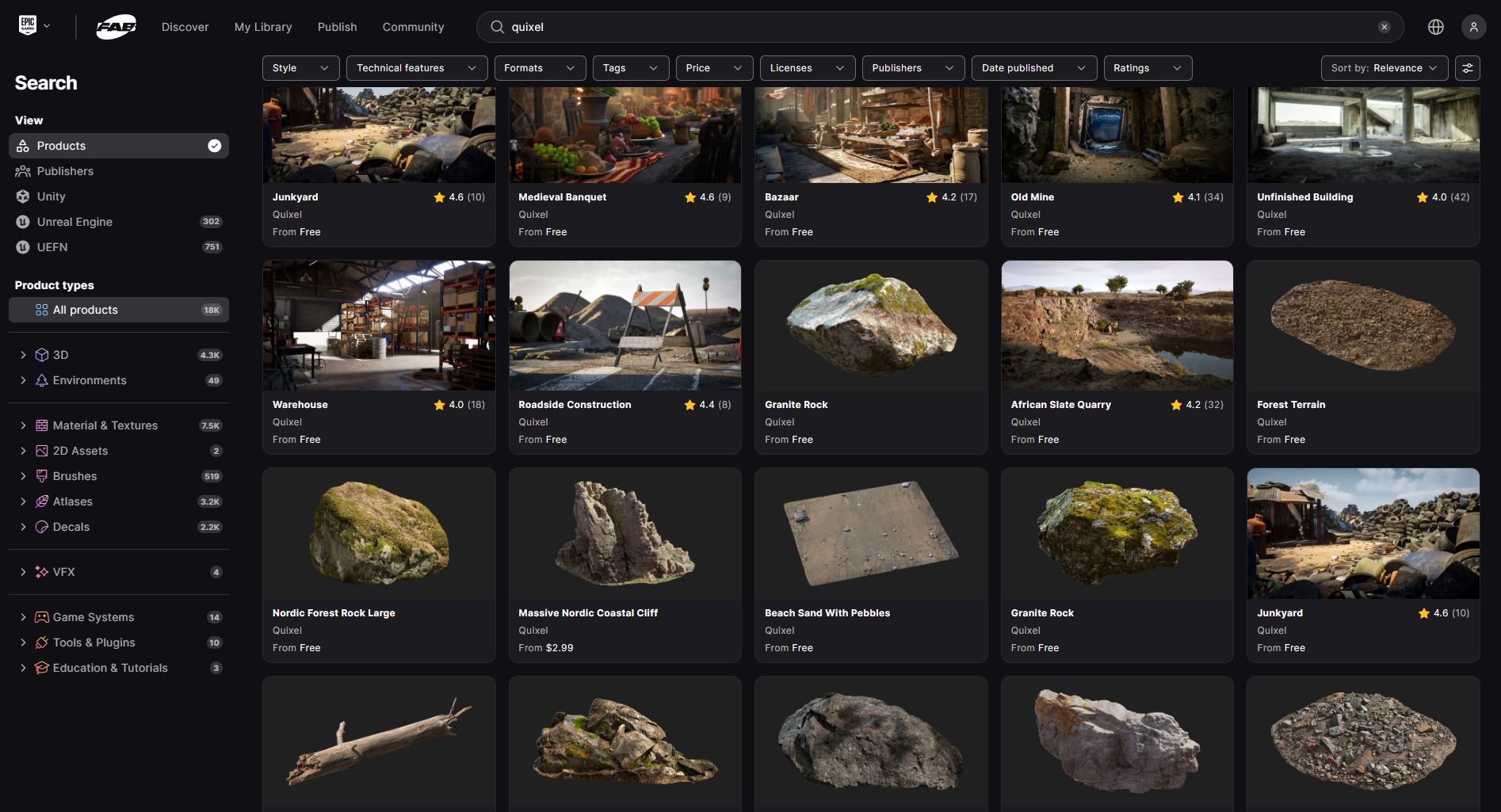Click the VFX sparkle icon
This screenshot has width=1501, height=812.
(x=42, y=572)
